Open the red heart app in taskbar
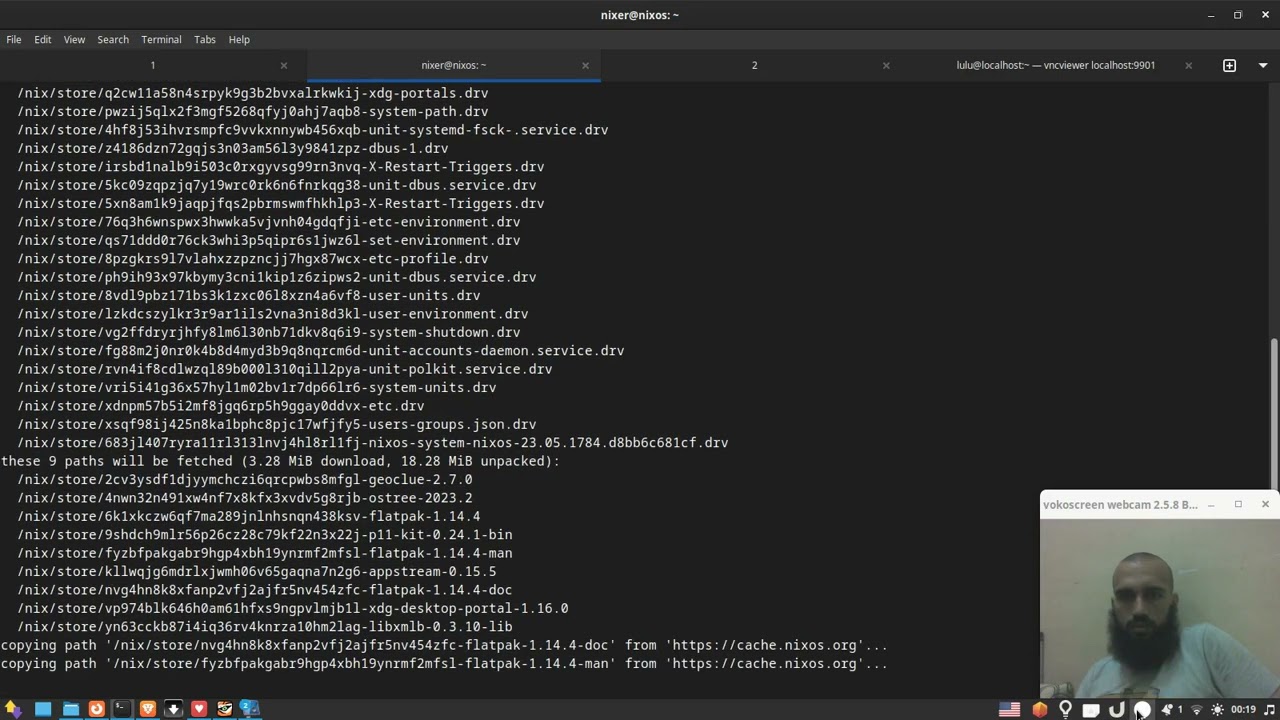 point(199,709)
